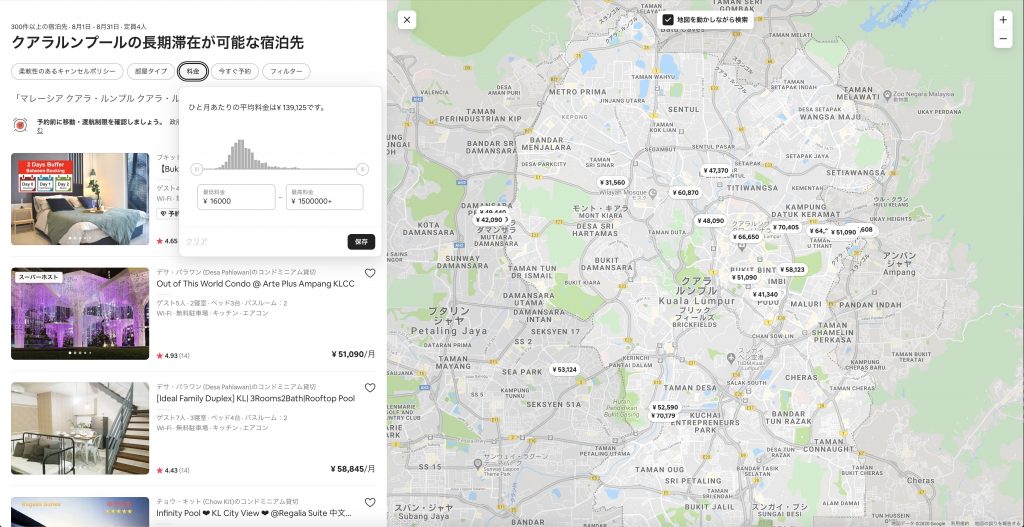Image resolution: width=1024 pixels, height=527 pixels.
Task: Favorite the Ideal Family Duplex listing
Action: pyautogui.click(x=370, y=388)
